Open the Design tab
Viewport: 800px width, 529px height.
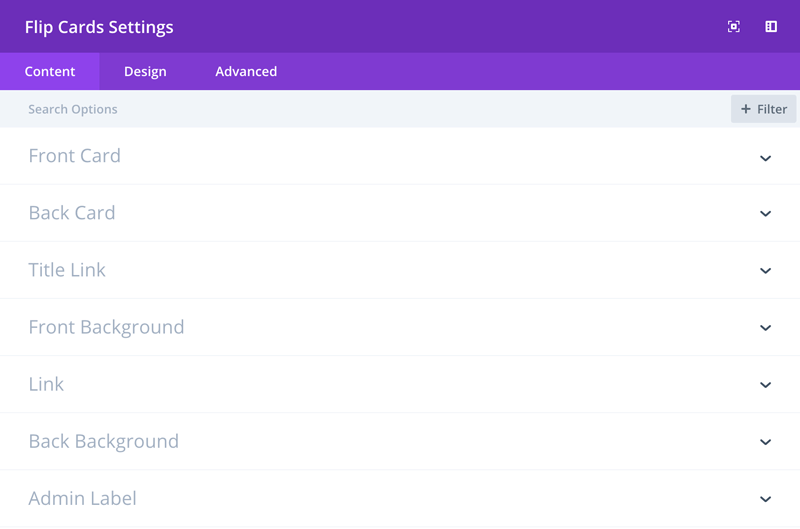point(145,71)
